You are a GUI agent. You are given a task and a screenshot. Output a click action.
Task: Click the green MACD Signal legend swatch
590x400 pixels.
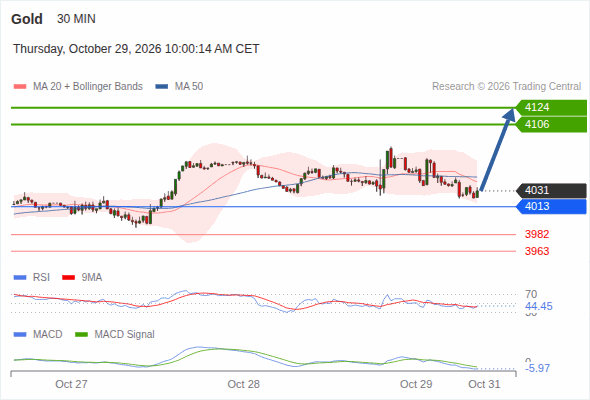click(81, 335)
